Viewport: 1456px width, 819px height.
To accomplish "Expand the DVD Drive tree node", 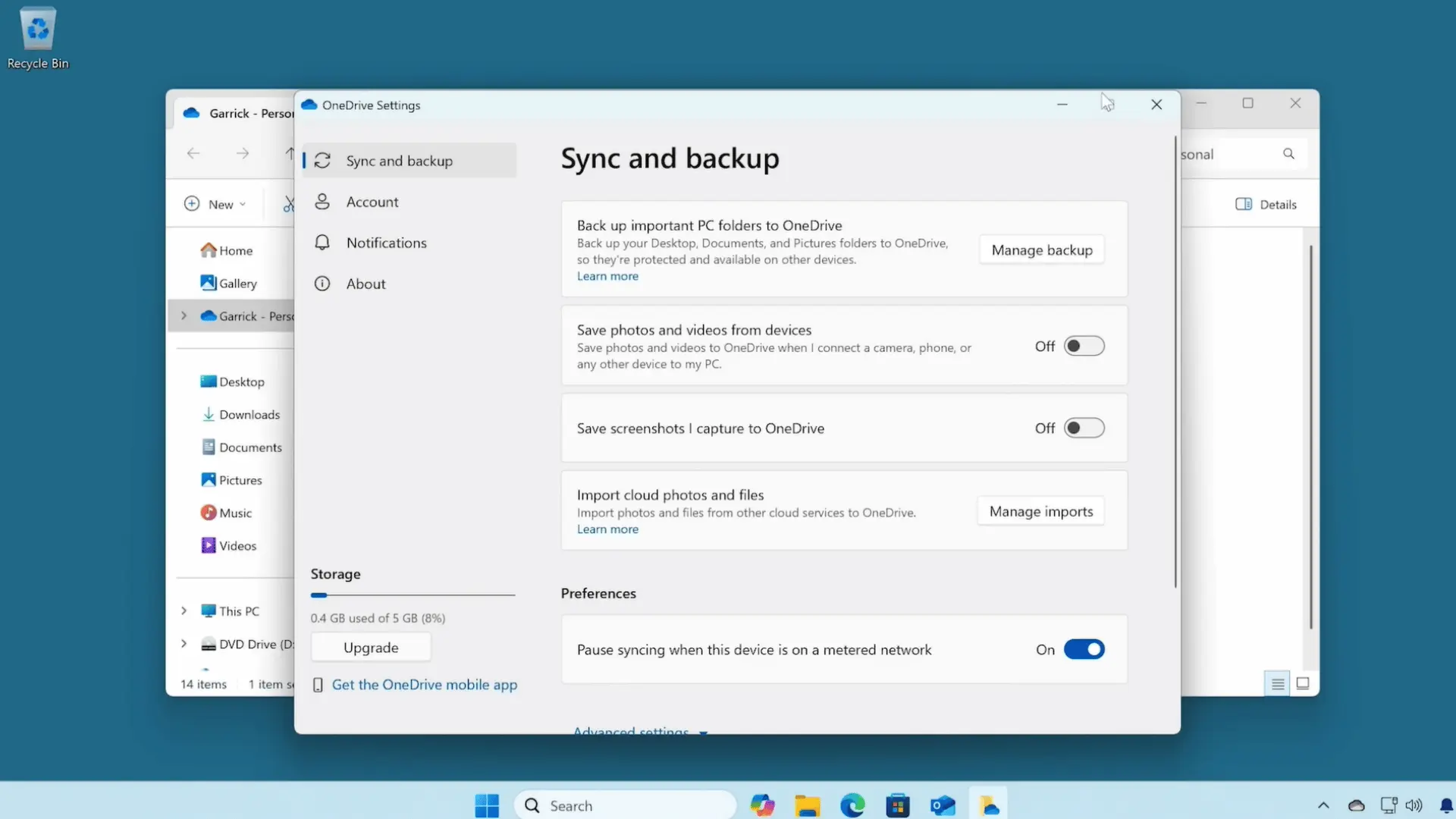I will pyautogui.click(x=184, y=644).
